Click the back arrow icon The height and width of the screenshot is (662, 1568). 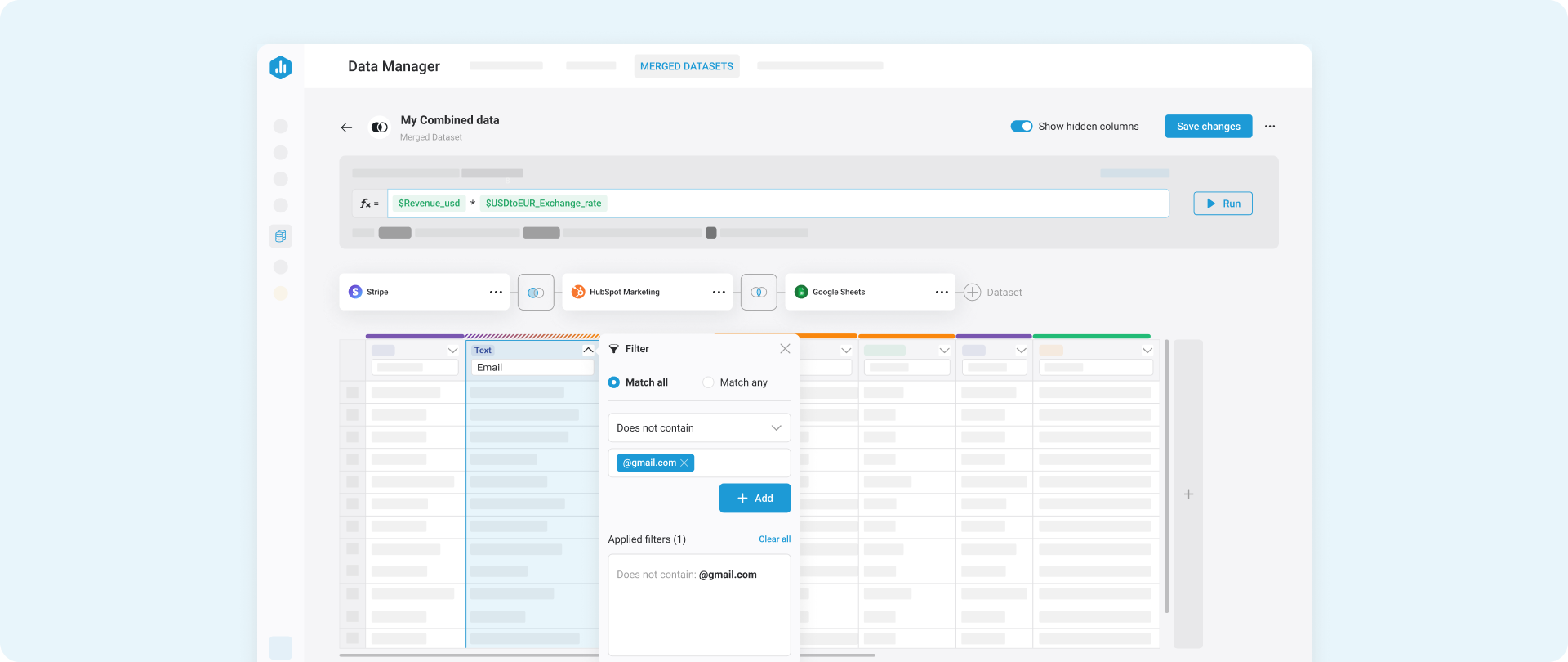(x=346, y=127)
